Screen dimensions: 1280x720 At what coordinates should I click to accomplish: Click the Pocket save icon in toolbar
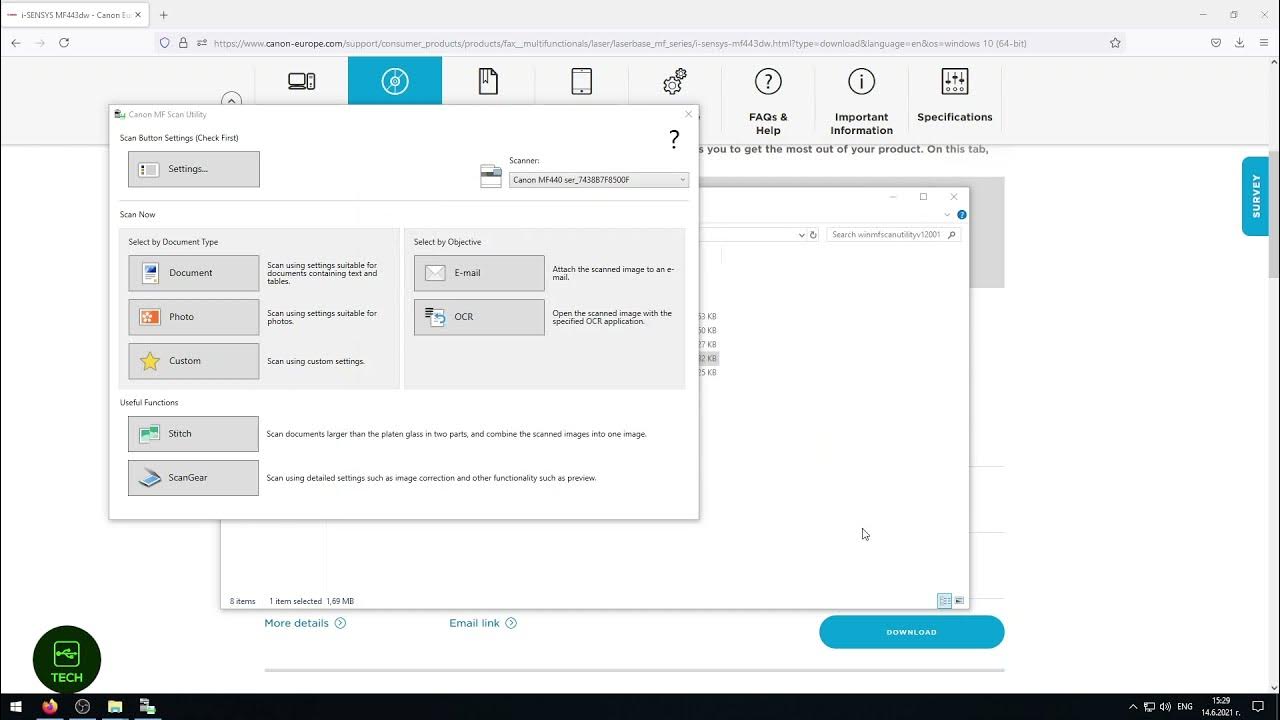pyautogui.click(x=1216, y=43)
